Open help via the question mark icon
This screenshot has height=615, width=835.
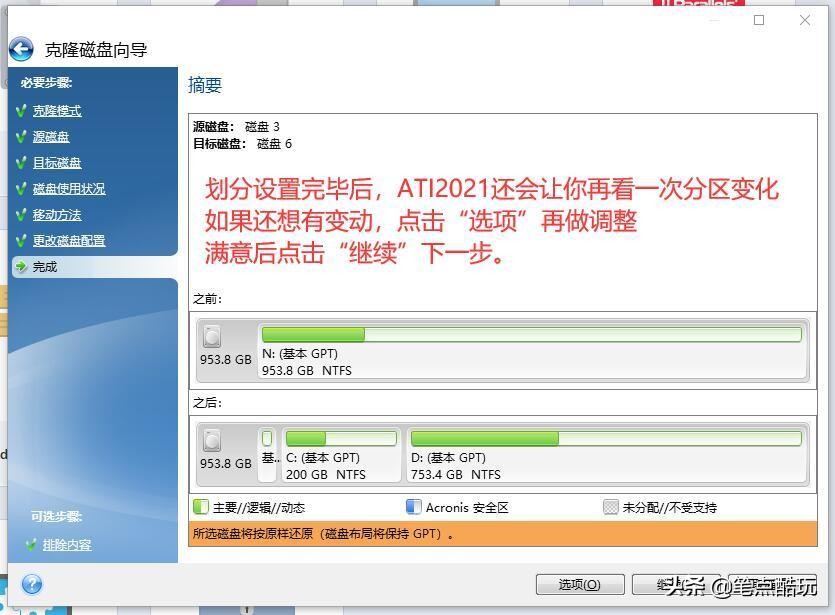pyautogui.click(x=30, y=584)
